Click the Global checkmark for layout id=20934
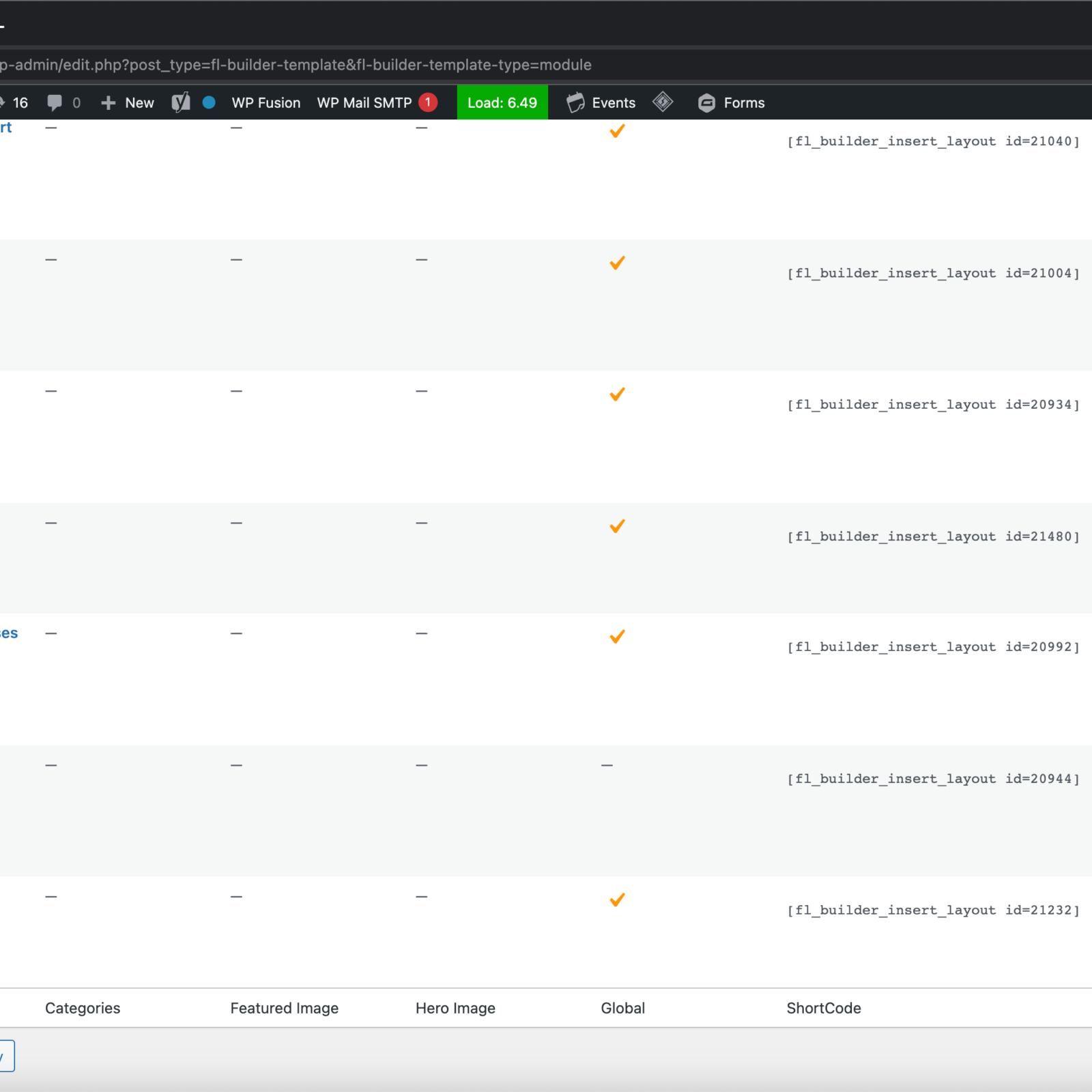Viewport: 1092px width, 1092px height. (617, 394)
